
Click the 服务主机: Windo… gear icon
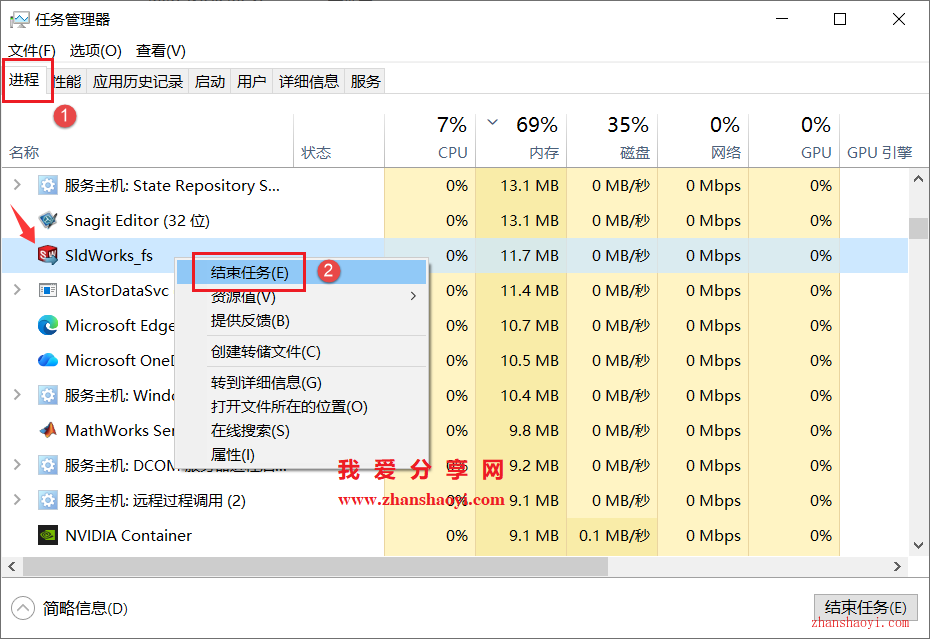[47, 395]
